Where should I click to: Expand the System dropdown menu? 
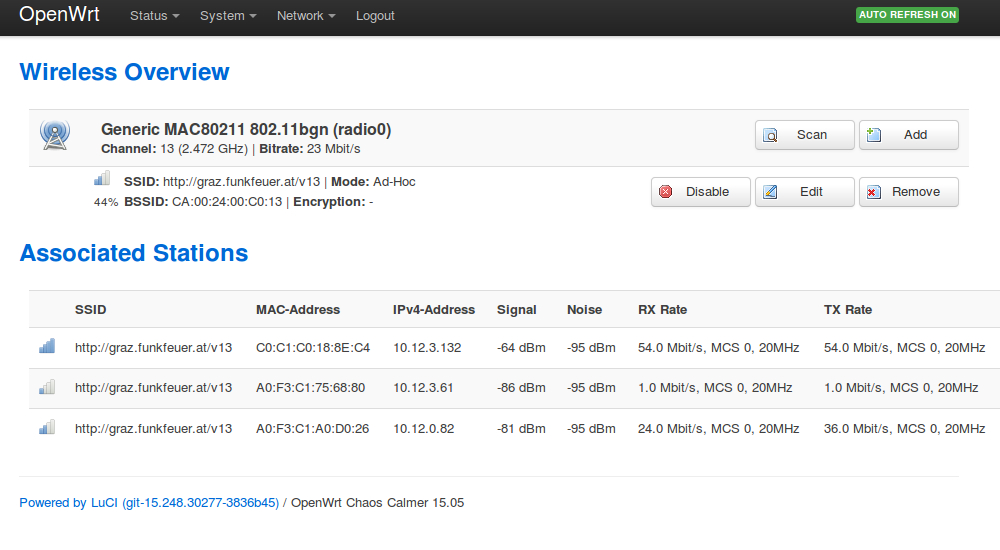point(227,16)
